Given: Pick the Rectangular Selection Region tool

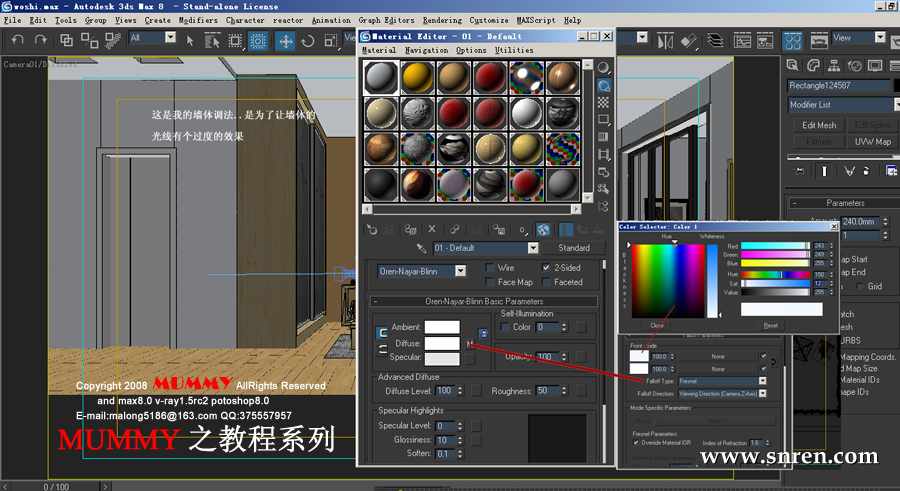Looking at the screenshot, I should (x=235, y=40).
